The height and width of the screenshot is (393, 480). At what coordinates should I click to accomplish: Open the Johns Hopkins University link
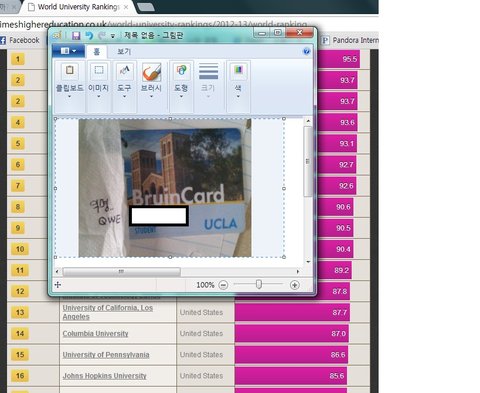[x=105, y=376]
